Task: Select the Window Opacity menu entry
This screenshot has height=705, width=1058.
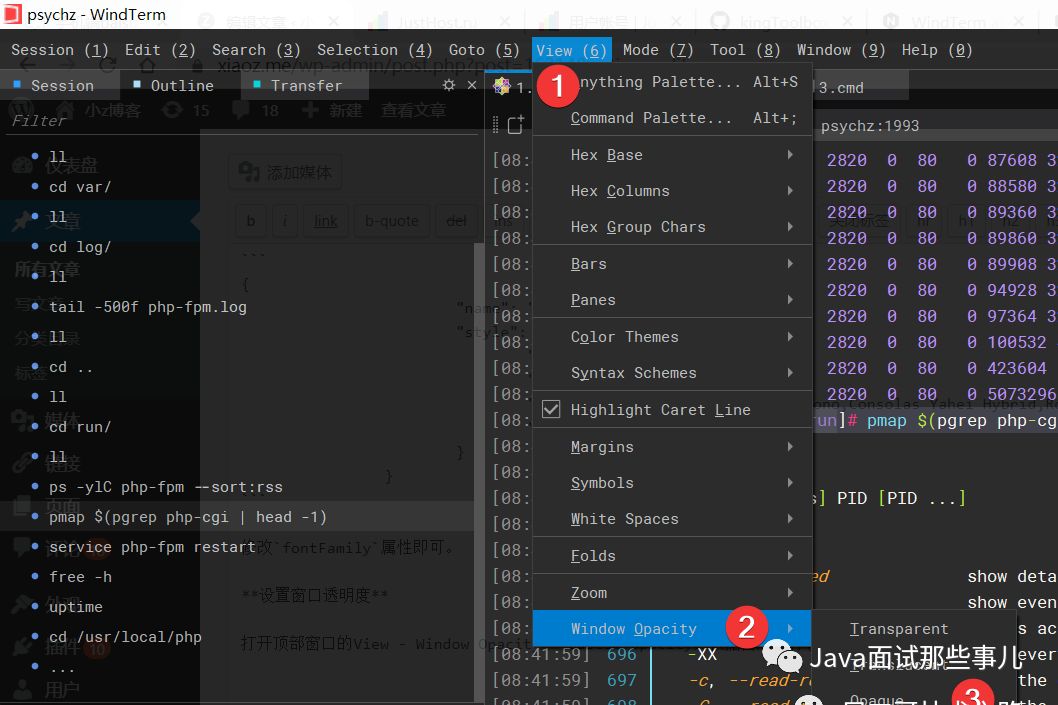Action: pos(673,629)
